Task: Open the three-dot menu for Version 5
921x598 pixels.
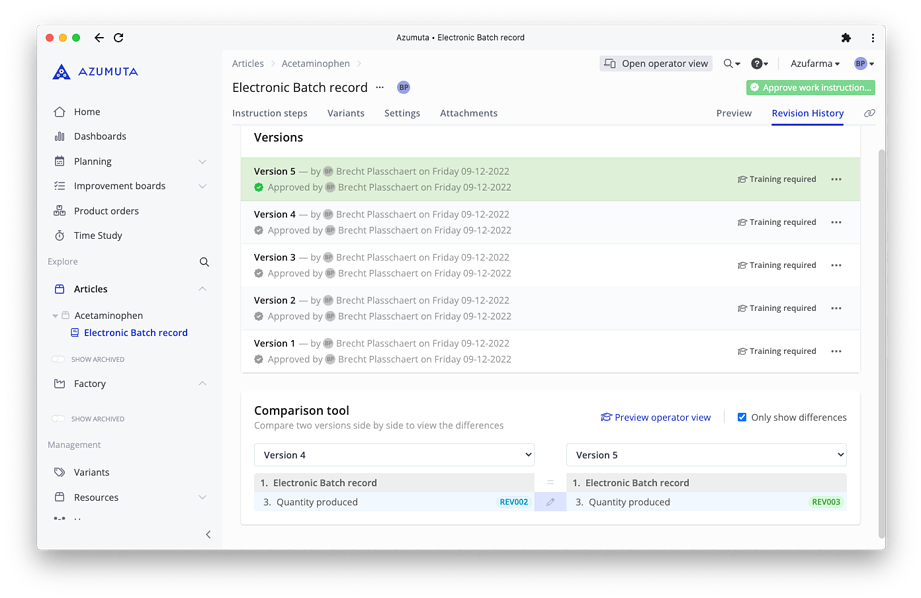Action: point(836,180)
